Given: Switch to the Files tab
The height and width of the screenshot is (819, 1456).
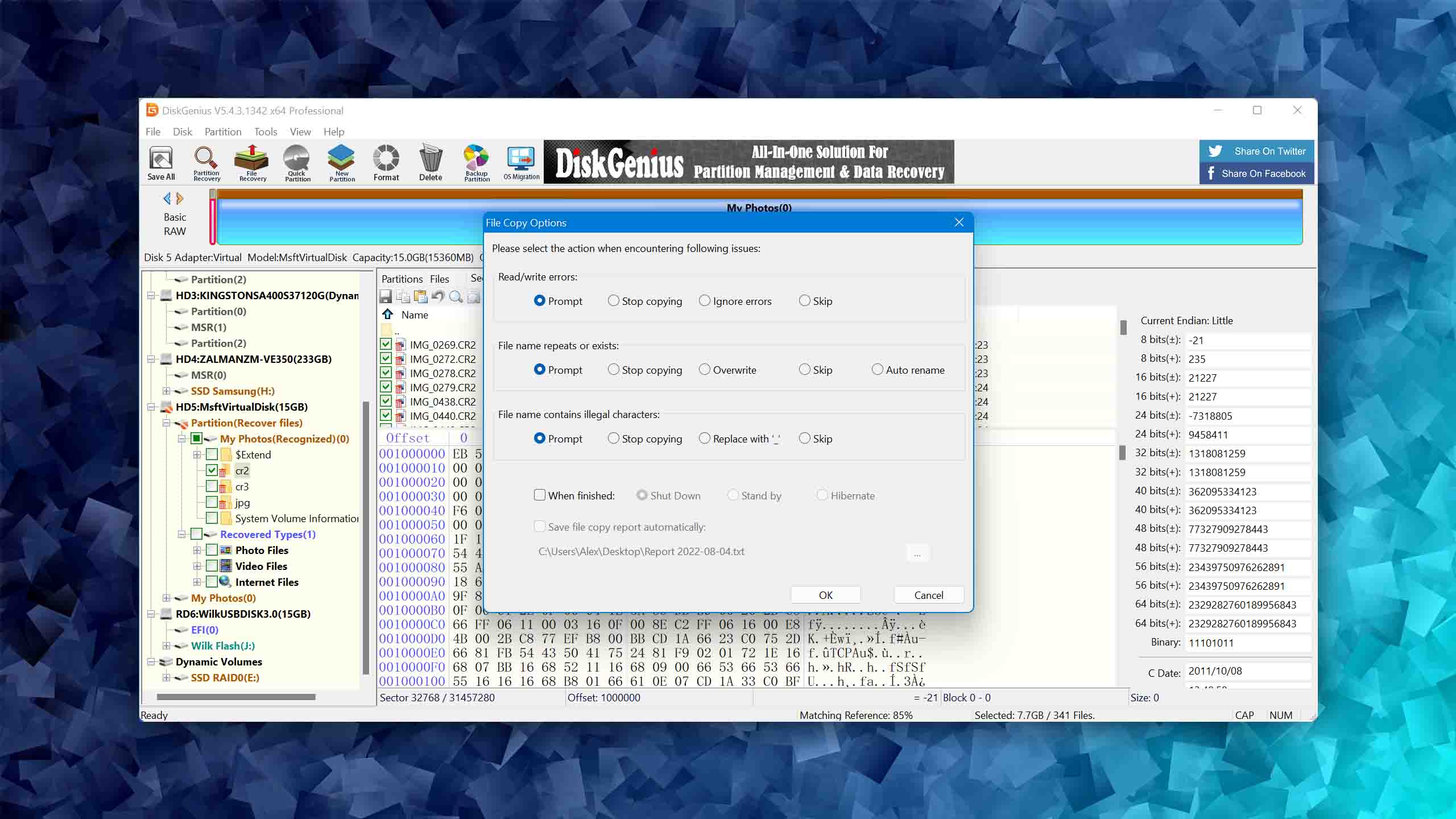Looking at the screenshot, I should pyautogui.click(x=439, y=279).
